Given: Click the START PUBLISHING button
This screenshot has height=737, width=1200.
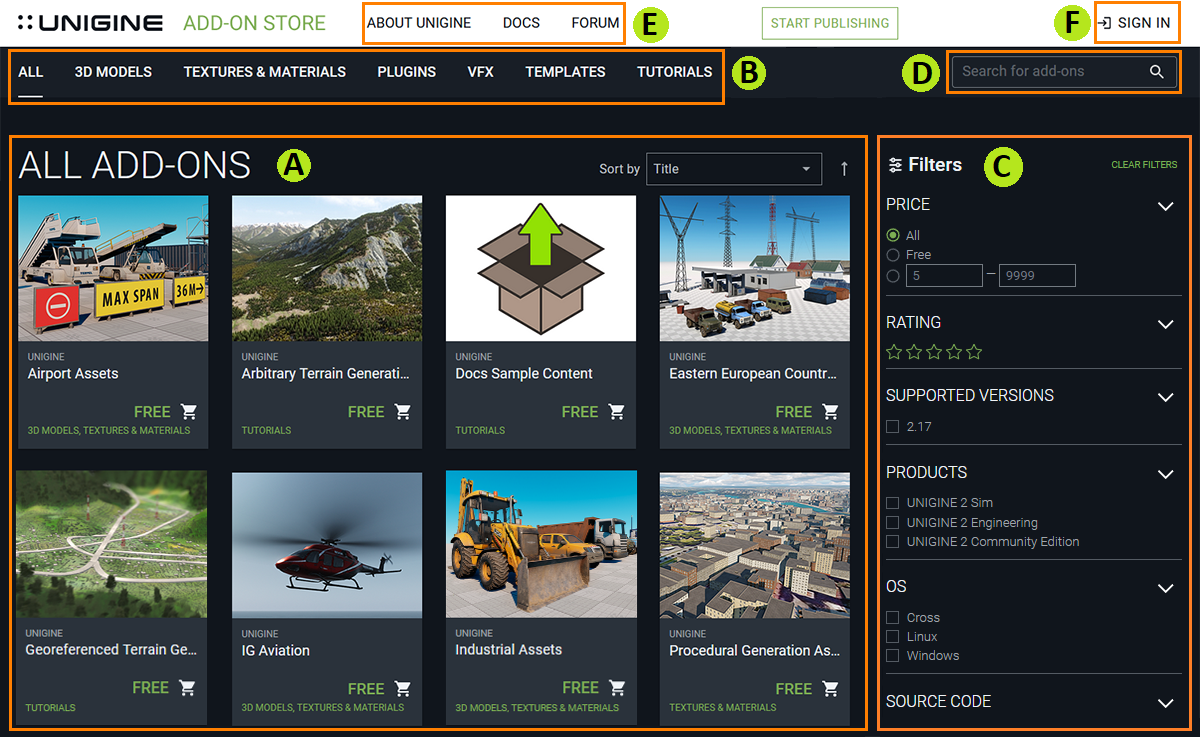Looking at the screenshot, I should click(830, 23).
